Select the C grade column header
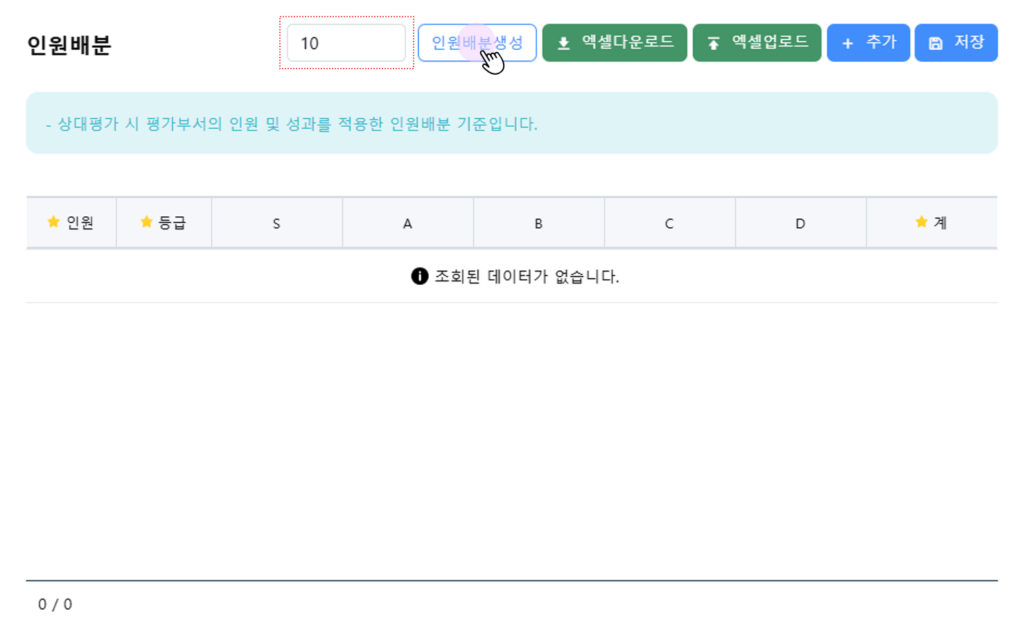The image size is (1024, 643). (x=670, y=223)
